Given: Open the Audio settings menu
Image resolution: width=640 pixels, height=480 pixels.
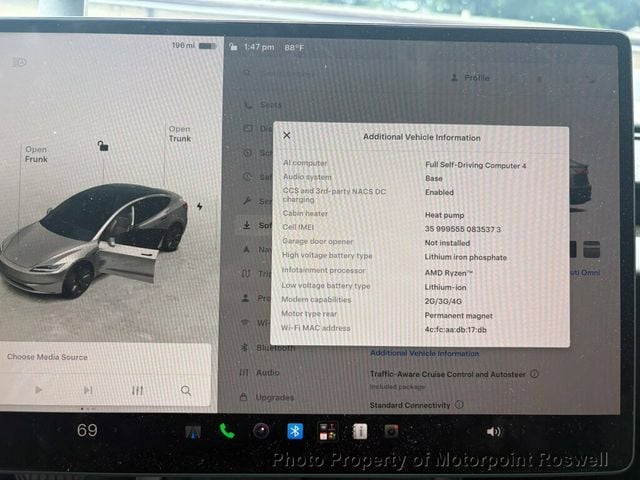Looking at the screenshot, I should (260, 373).
